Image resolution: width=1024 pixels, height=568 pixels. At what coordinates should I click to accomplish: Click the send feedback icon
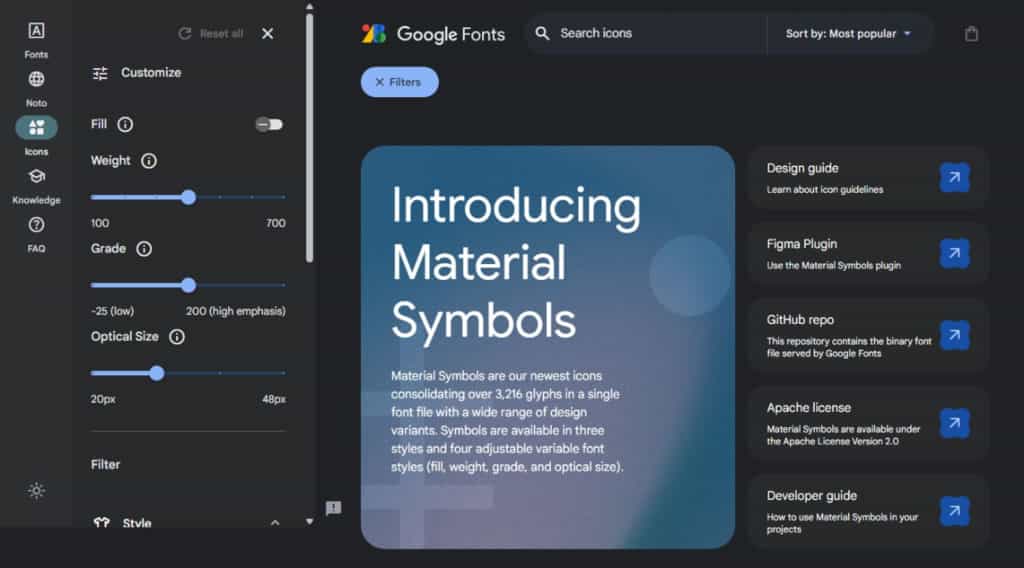coord(333,508)
